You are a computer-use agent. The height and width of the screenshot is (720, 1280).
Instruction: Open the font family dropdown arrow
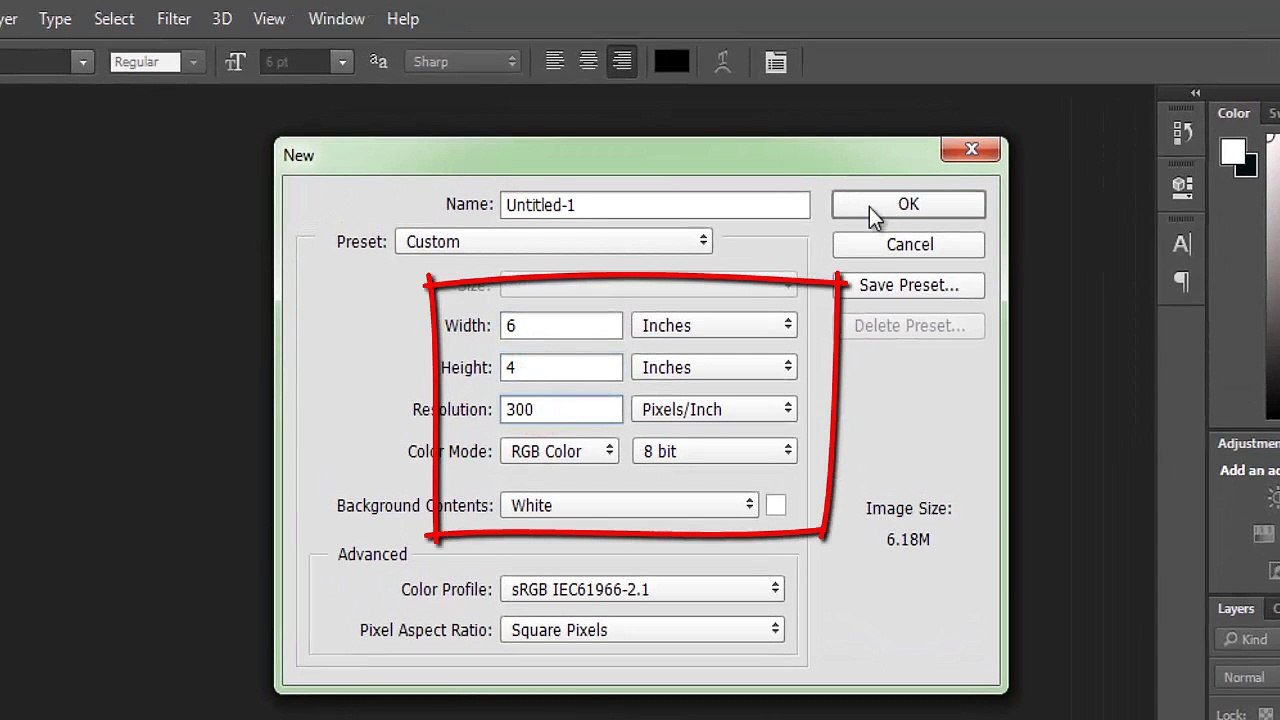coord(83,62)
